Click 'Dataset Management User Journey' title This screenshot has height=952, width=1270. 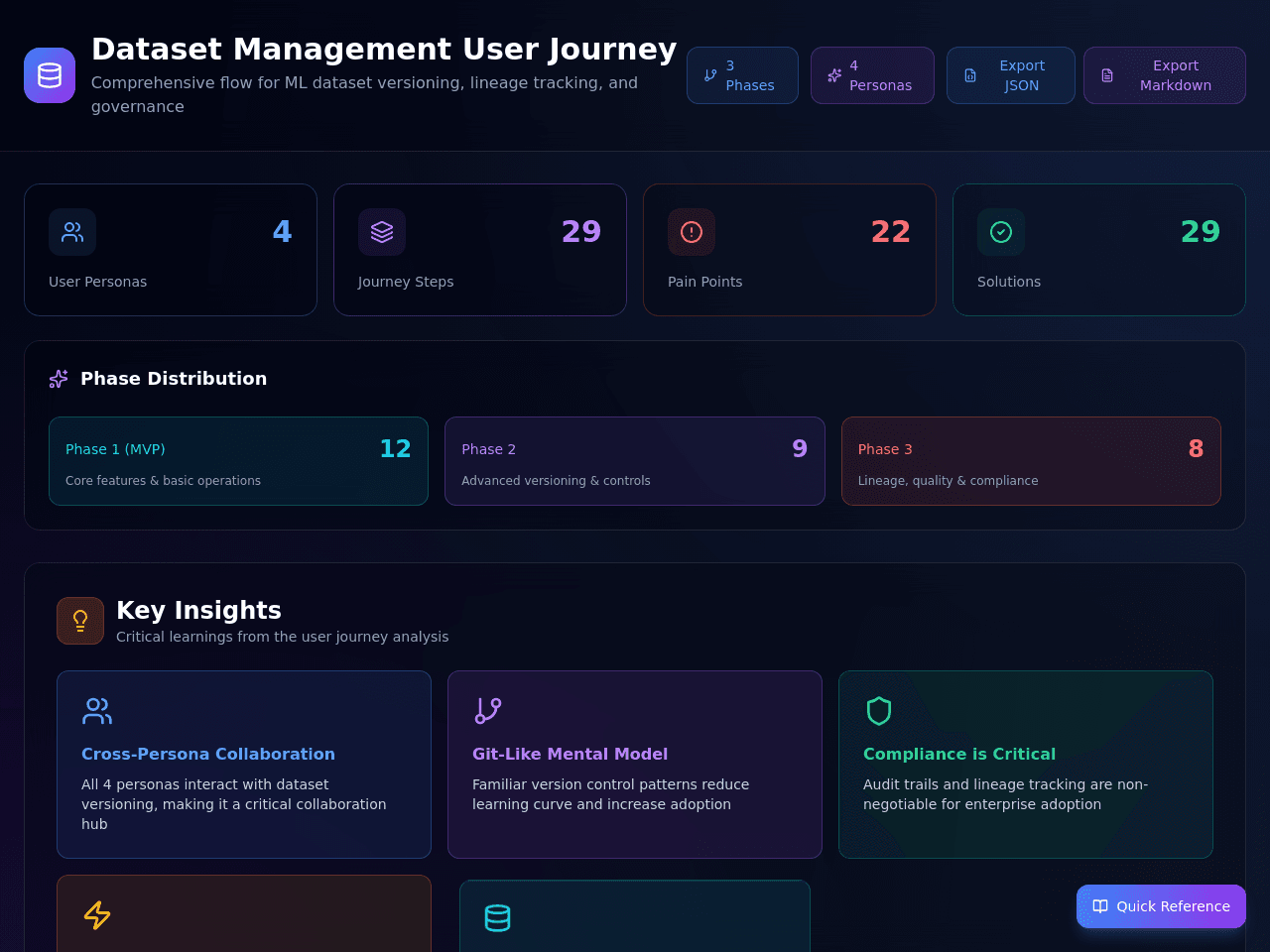pyautogui.click(x=384, y=49)
